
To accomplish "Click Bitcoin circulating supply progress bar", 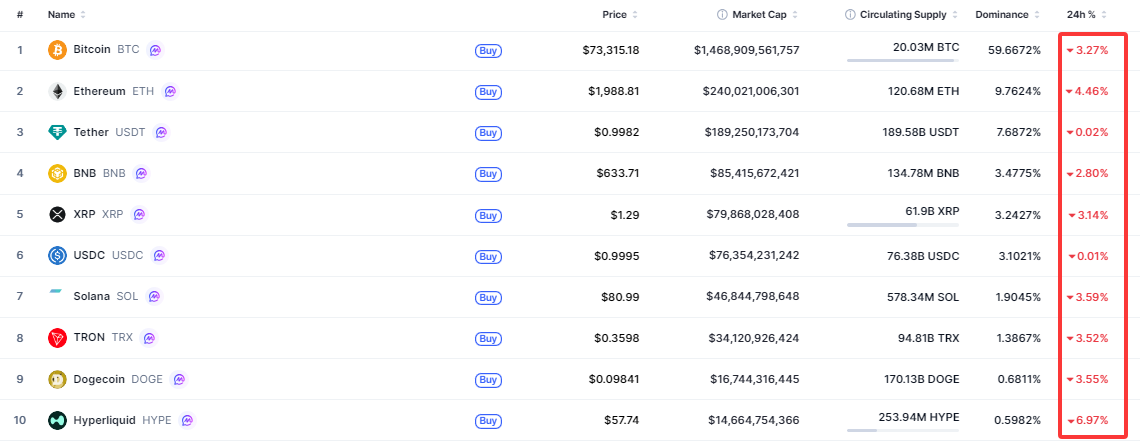I will point(903,60).
